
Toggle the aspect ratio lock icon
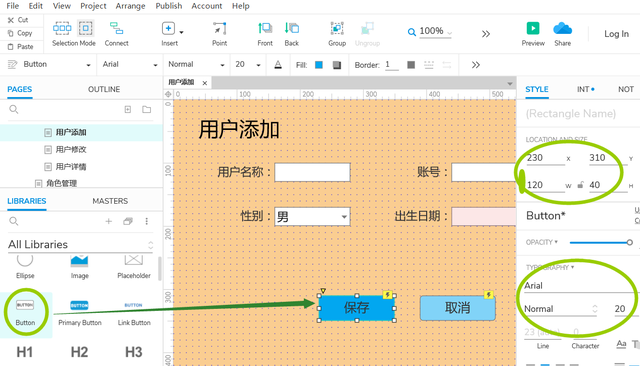tap(580, 185)
